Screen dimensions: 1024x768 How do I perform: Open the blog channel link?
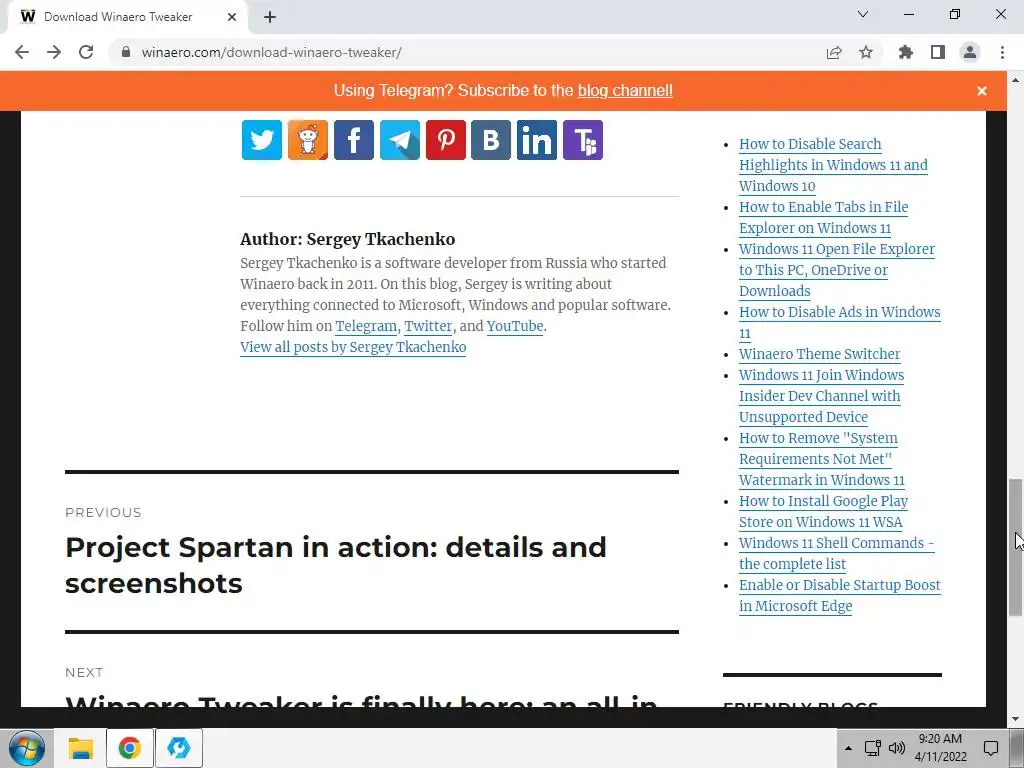tap(625, 90)
